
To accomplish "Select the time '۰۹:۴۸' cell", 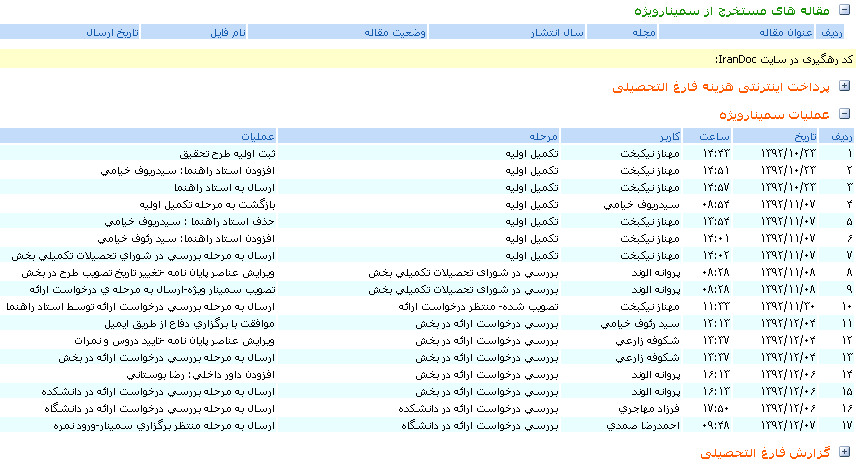I will [716, 425].
